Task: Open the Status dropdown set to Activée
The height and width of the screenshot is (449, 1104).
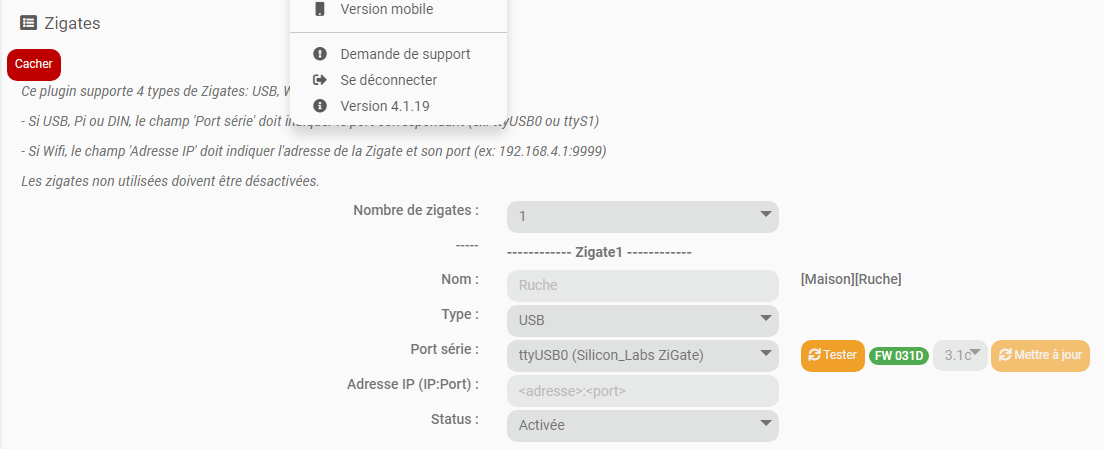Action: [643, 425]
